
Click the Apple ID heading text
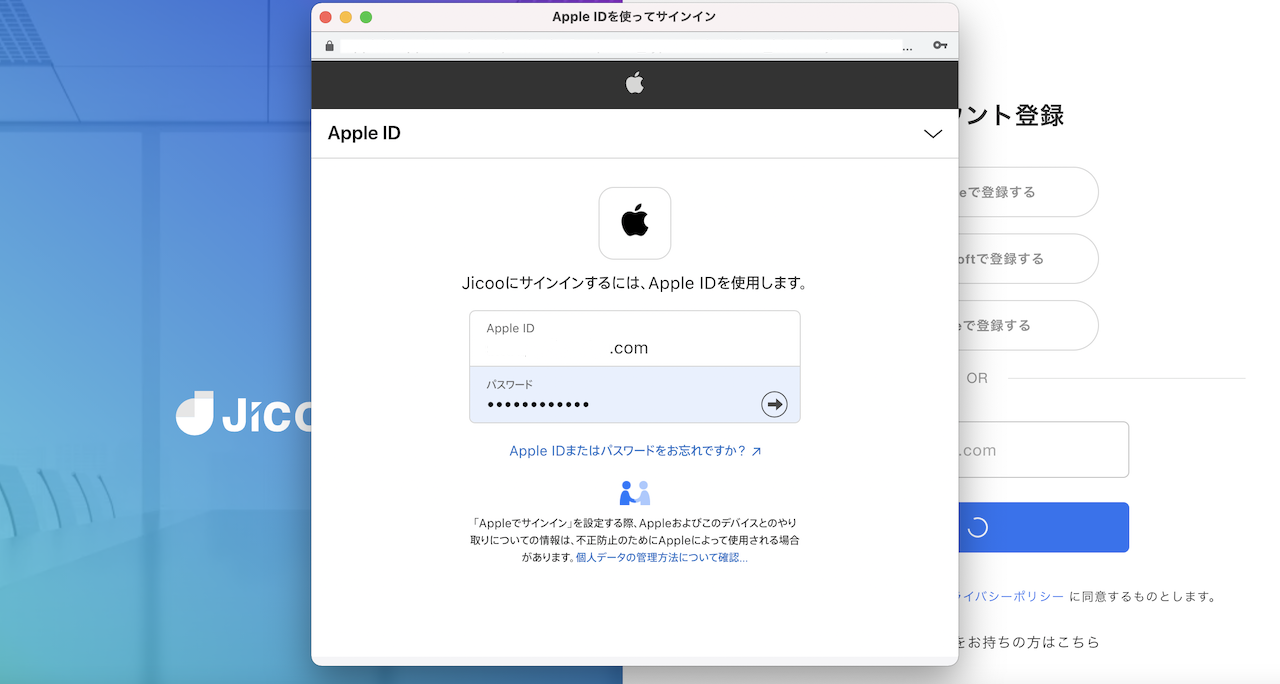pos(364,133)
